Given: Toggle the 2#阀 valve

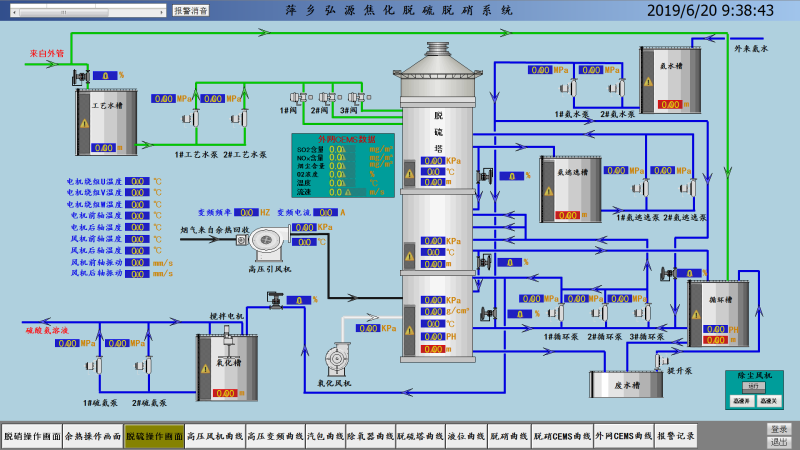Looking at the screenshot, I should pos(324,96).
